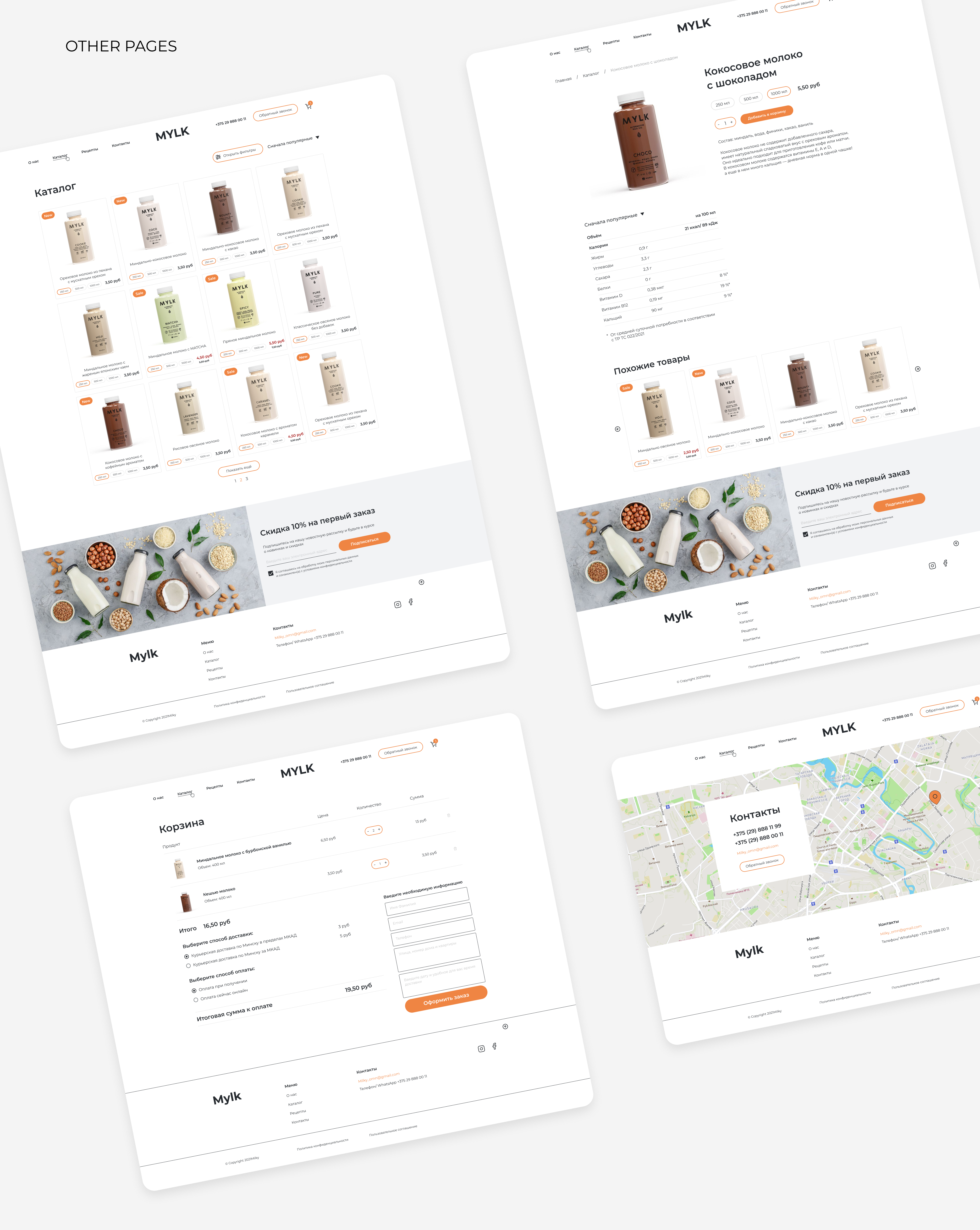Image resolution: width=980 pixels, height=1230 pixels.
Task: Click Оформить заказ button
Action: [x=446, y=999]
